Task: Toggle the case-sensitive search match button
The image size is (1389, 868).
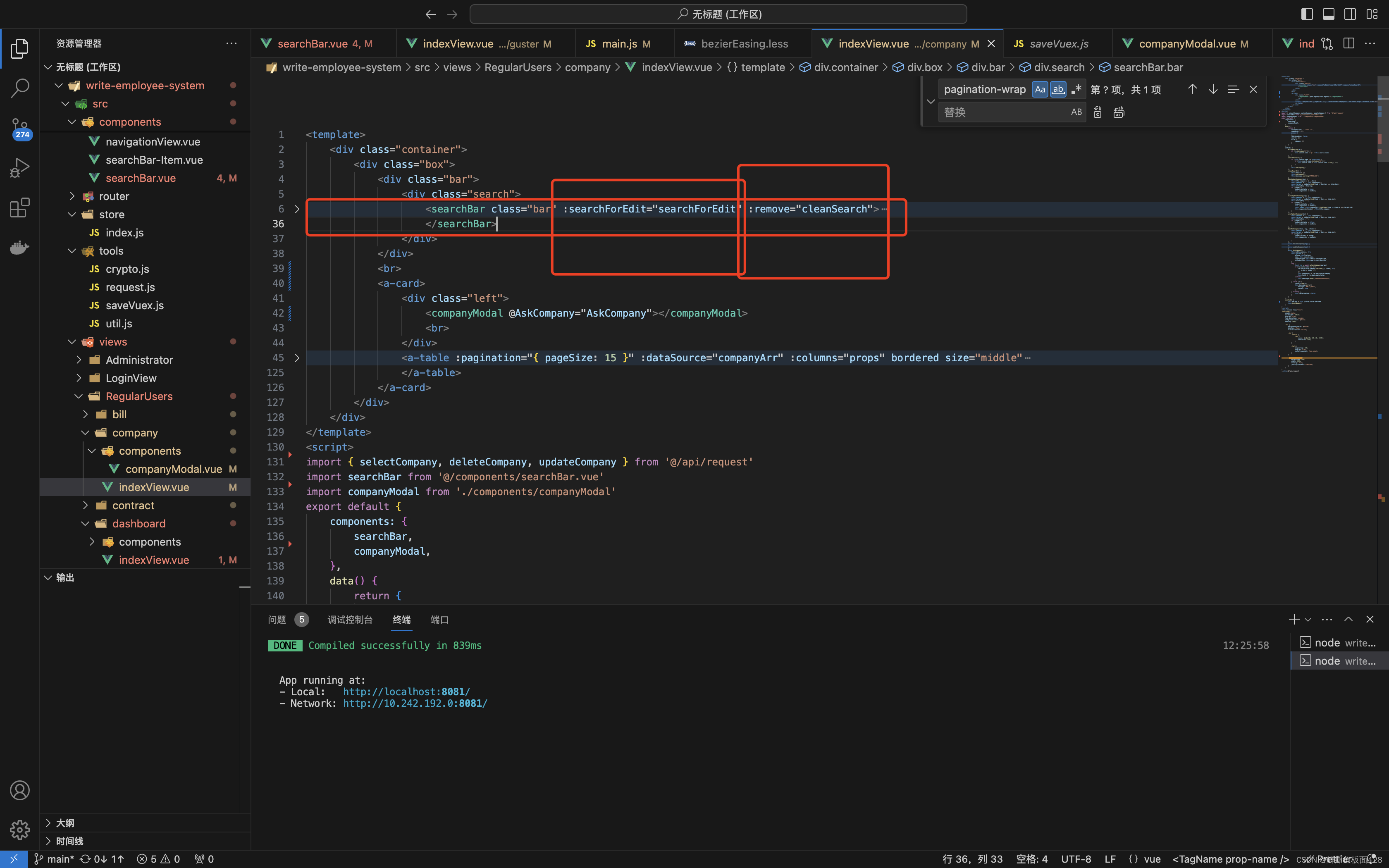Action: tap(1038, 89)
